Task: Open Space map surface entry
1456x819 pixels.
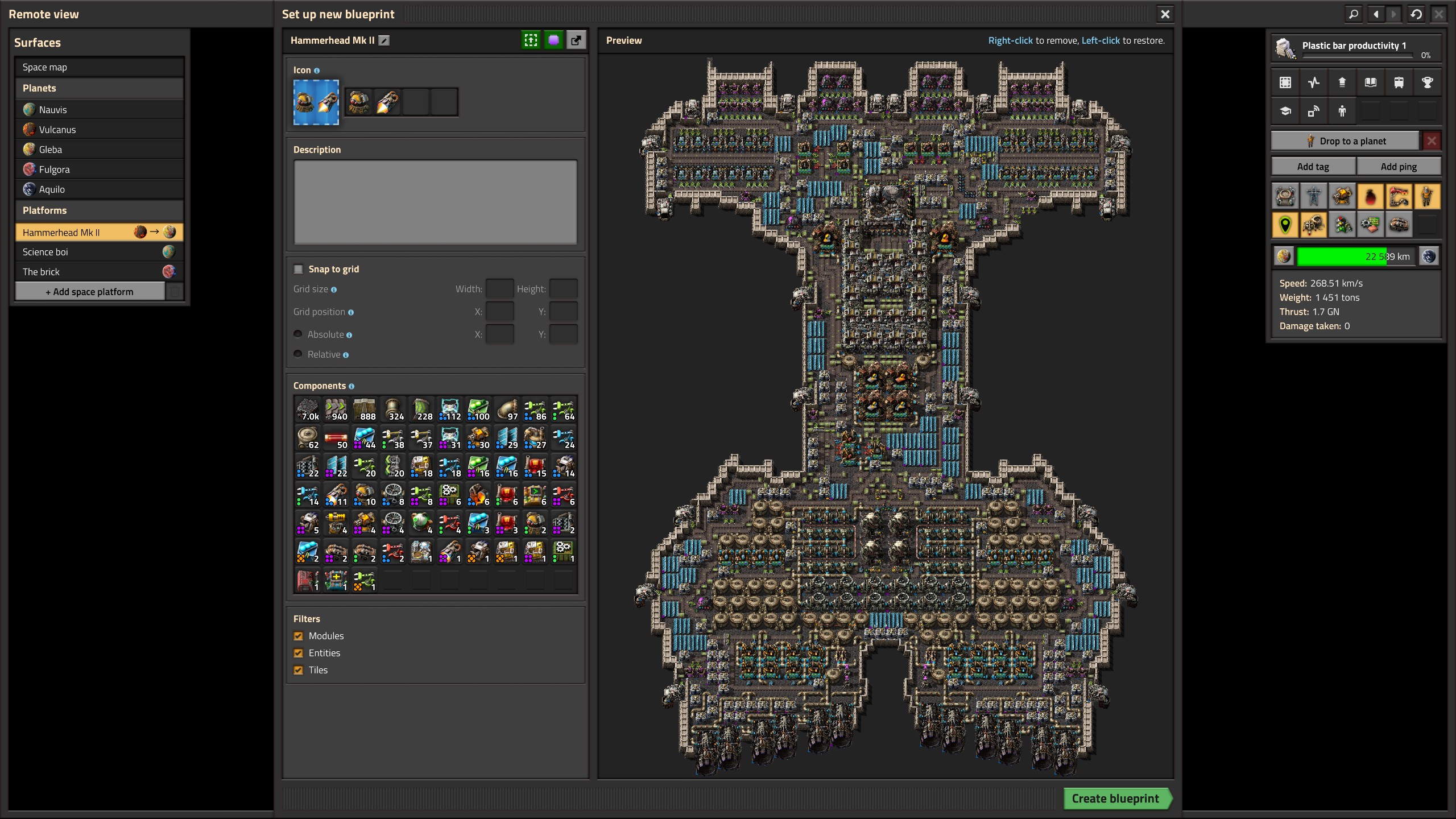Action: pos(44,67)
